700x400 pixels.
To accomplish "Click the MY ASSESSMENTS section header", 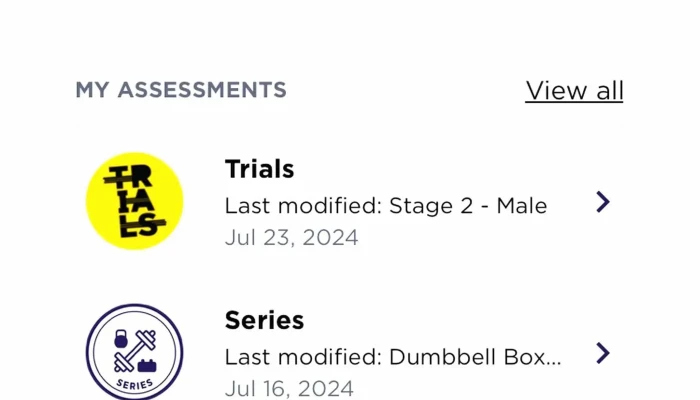I will (181, 90).
